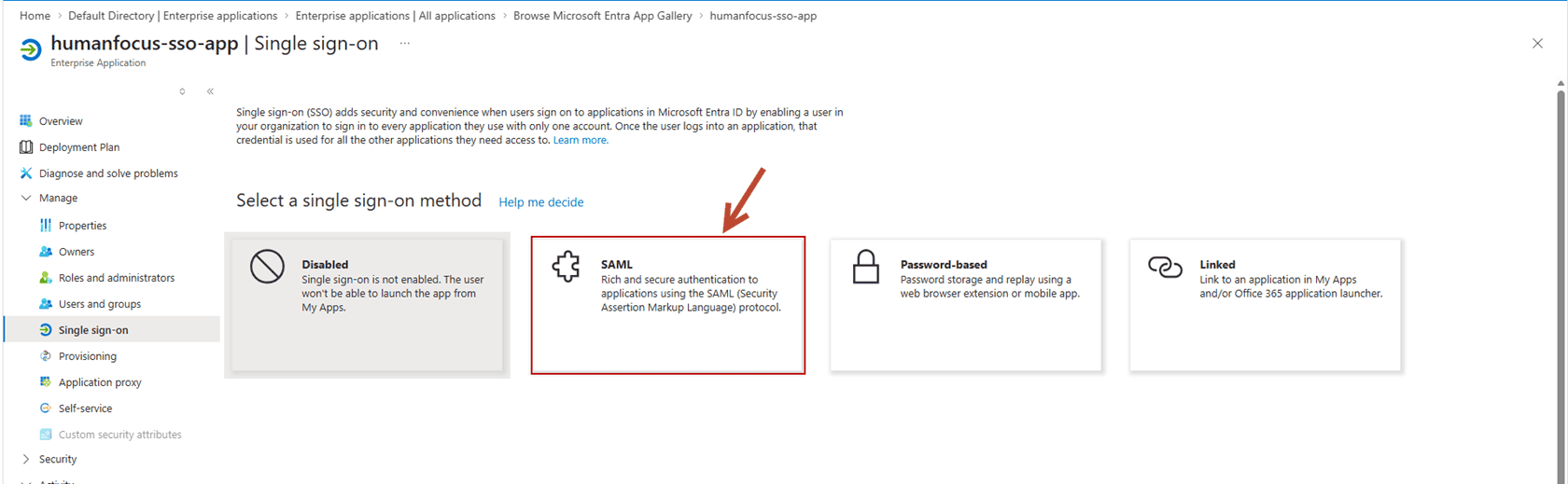Select the Disabled sign-on method card
This screenshot has width=1568, height=484.
coord(367,305)
